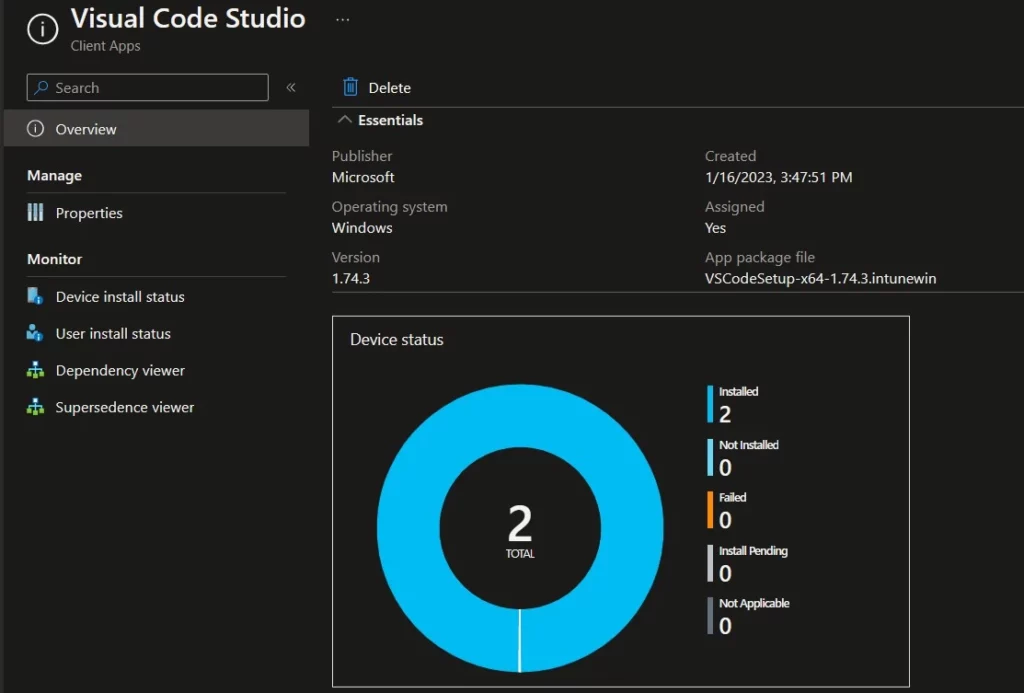
Task: Collapse the Essentials section chevron
Action: 344,120
